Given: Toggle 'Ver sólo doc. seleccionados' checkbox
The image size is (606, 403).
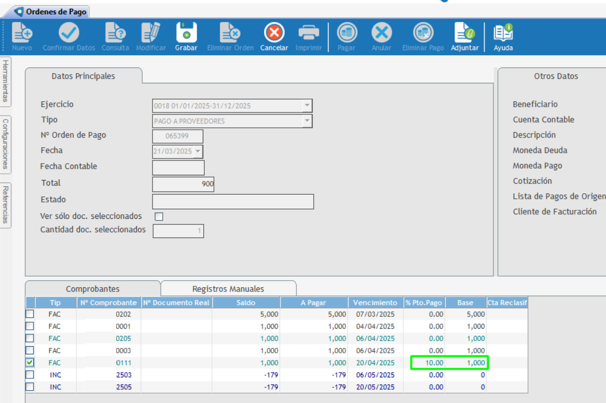Looking at the screenshot, I should (x=159, y=216).
